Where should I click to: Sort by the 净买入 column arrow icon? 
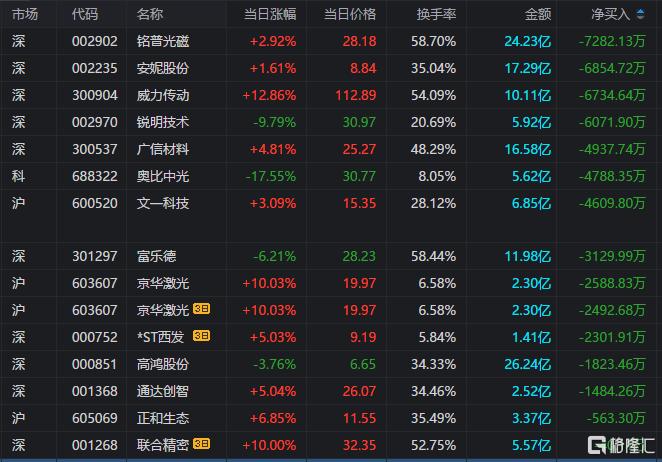point(640,14)
